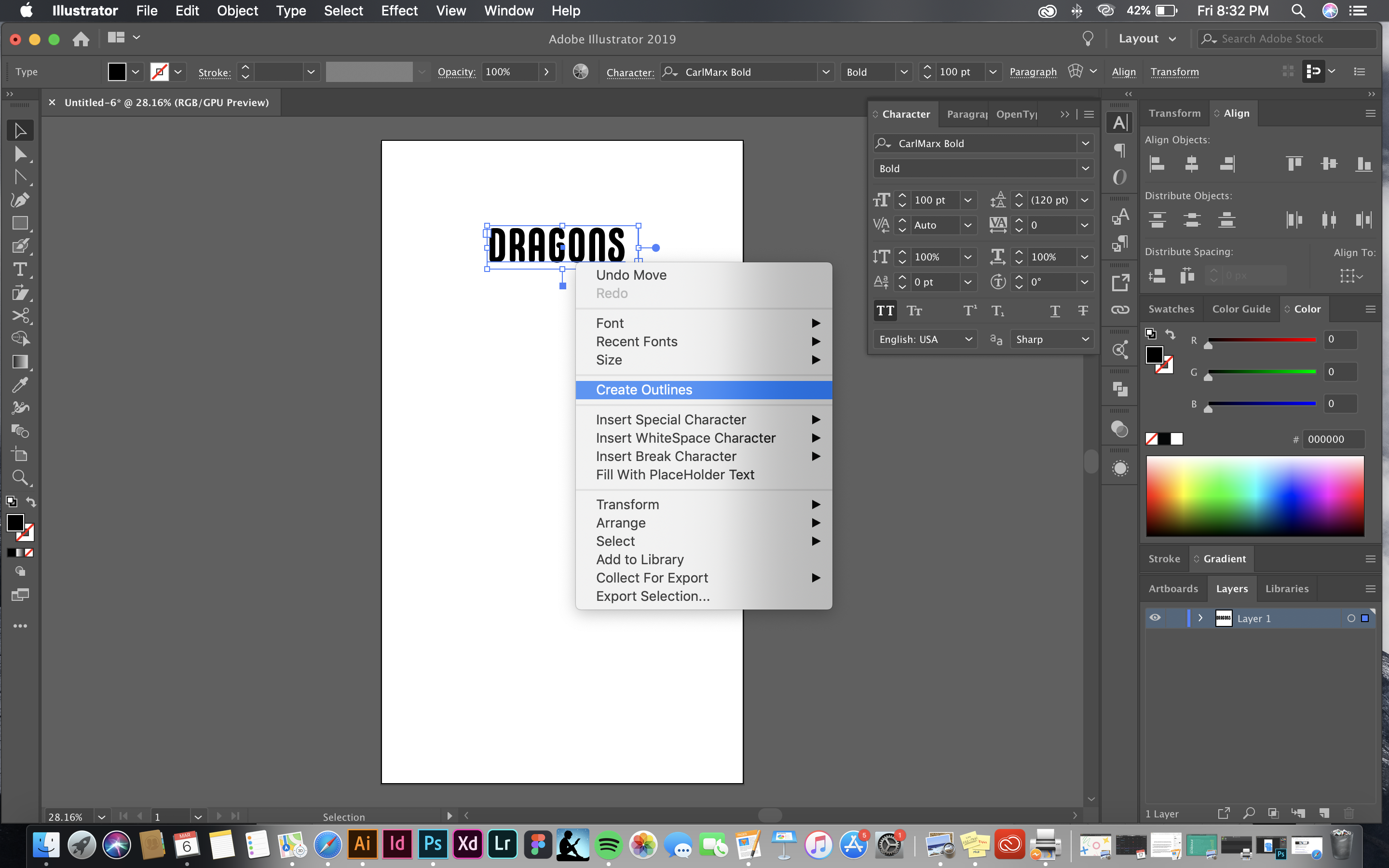
Task: Open the Effect menu
Action: point(399,10)
